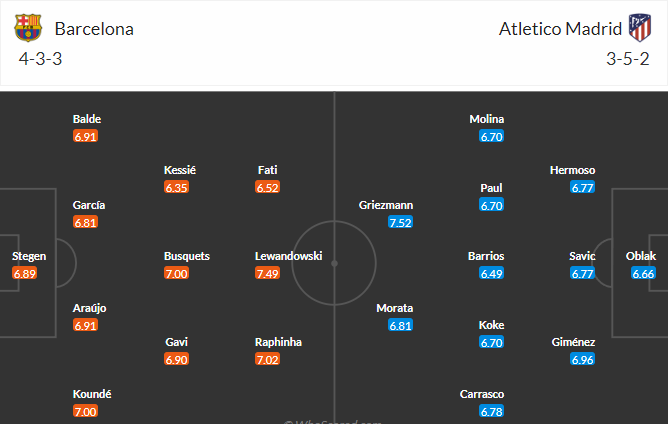This screenshot has width=668, height=424.
Task: Select Atletico's 3-5-2 formation label
Action: point(628,59)
